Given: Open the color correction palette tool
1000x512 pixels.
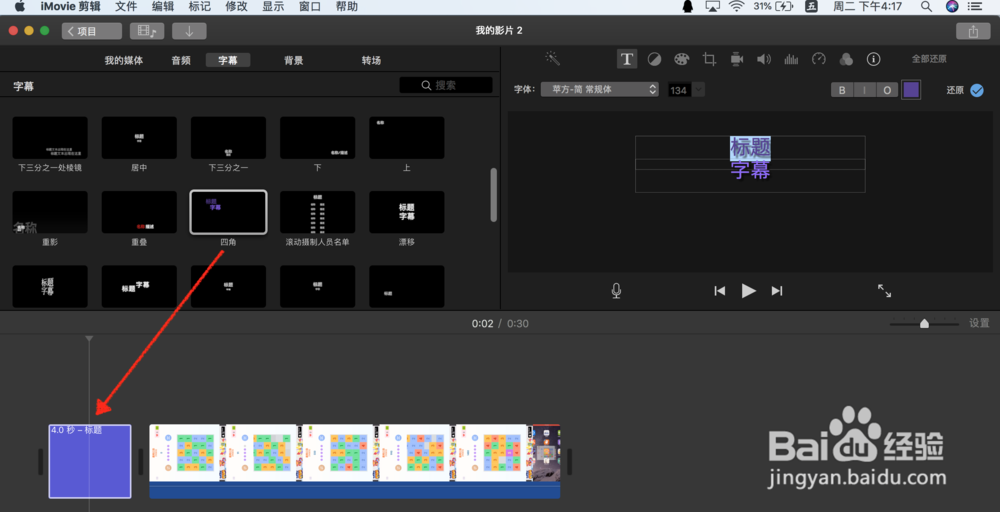Looking at the screenshot, I should click(x=682, y=59).
